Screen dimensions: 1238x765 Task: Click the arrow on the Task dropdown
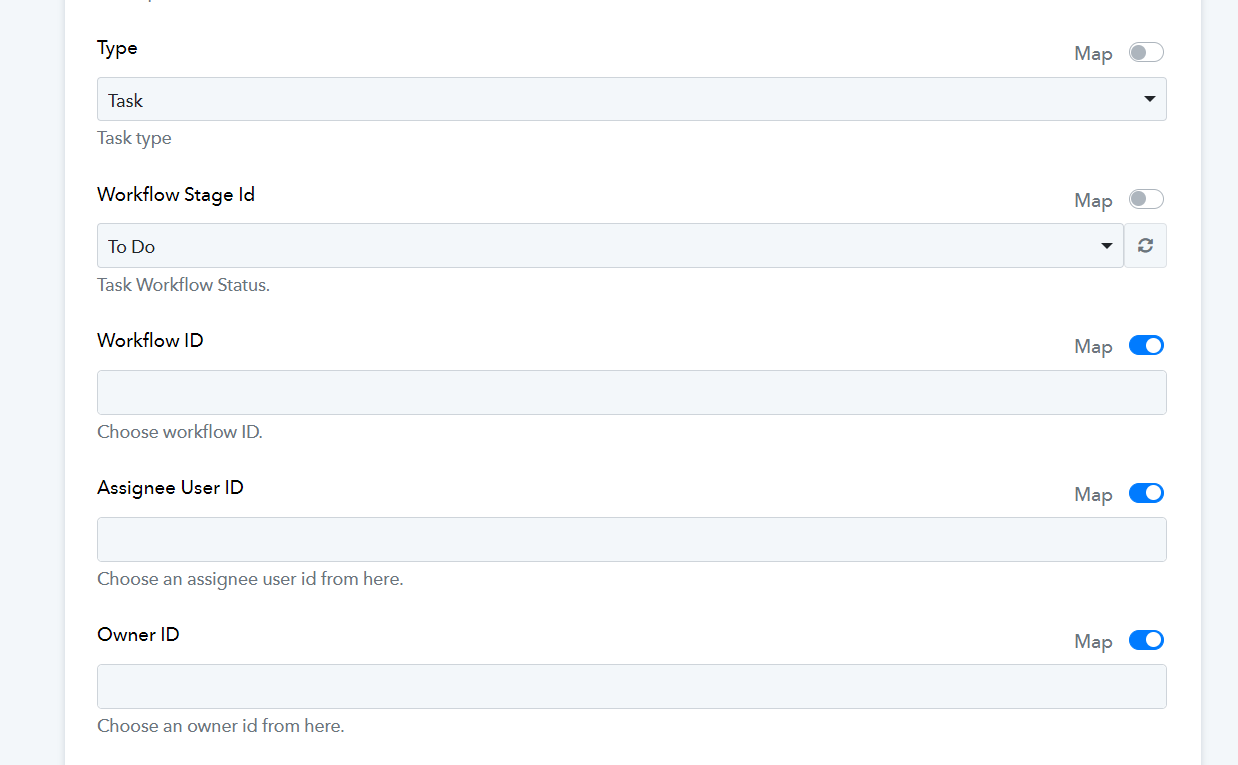[1149, 99]
